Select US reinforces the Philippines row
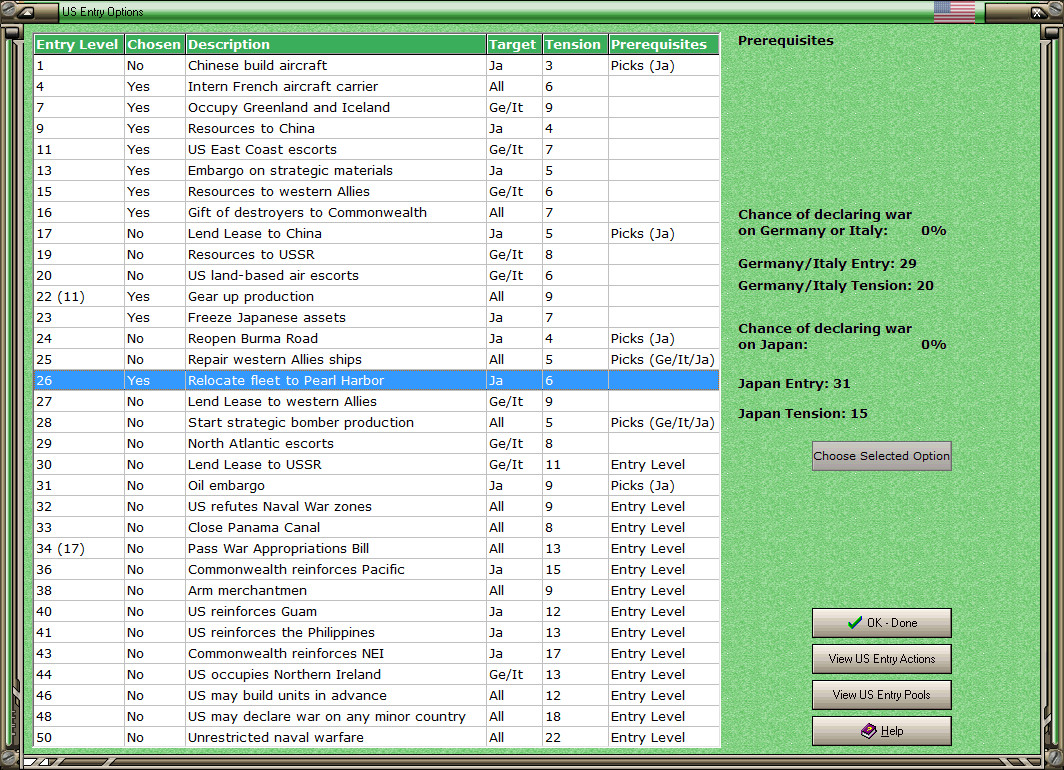The image size is (1064, 770). tap(377, 633)
